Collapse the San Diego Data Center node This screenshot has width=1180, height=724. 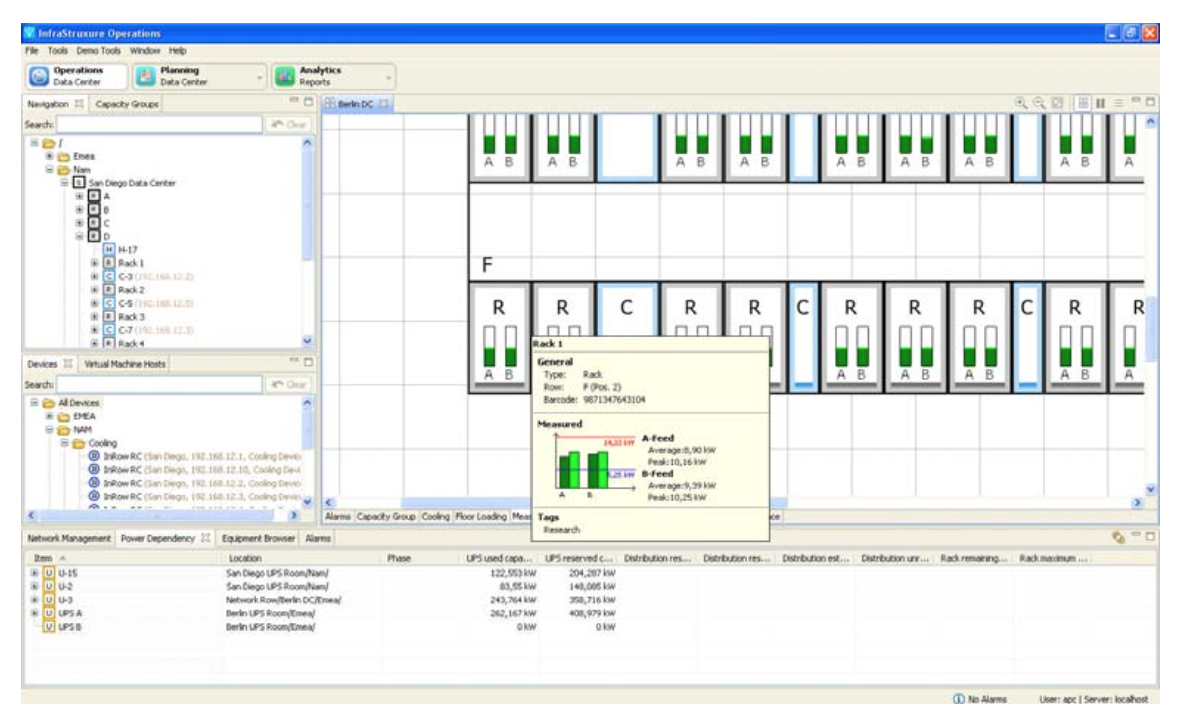(x=64, y=183)
